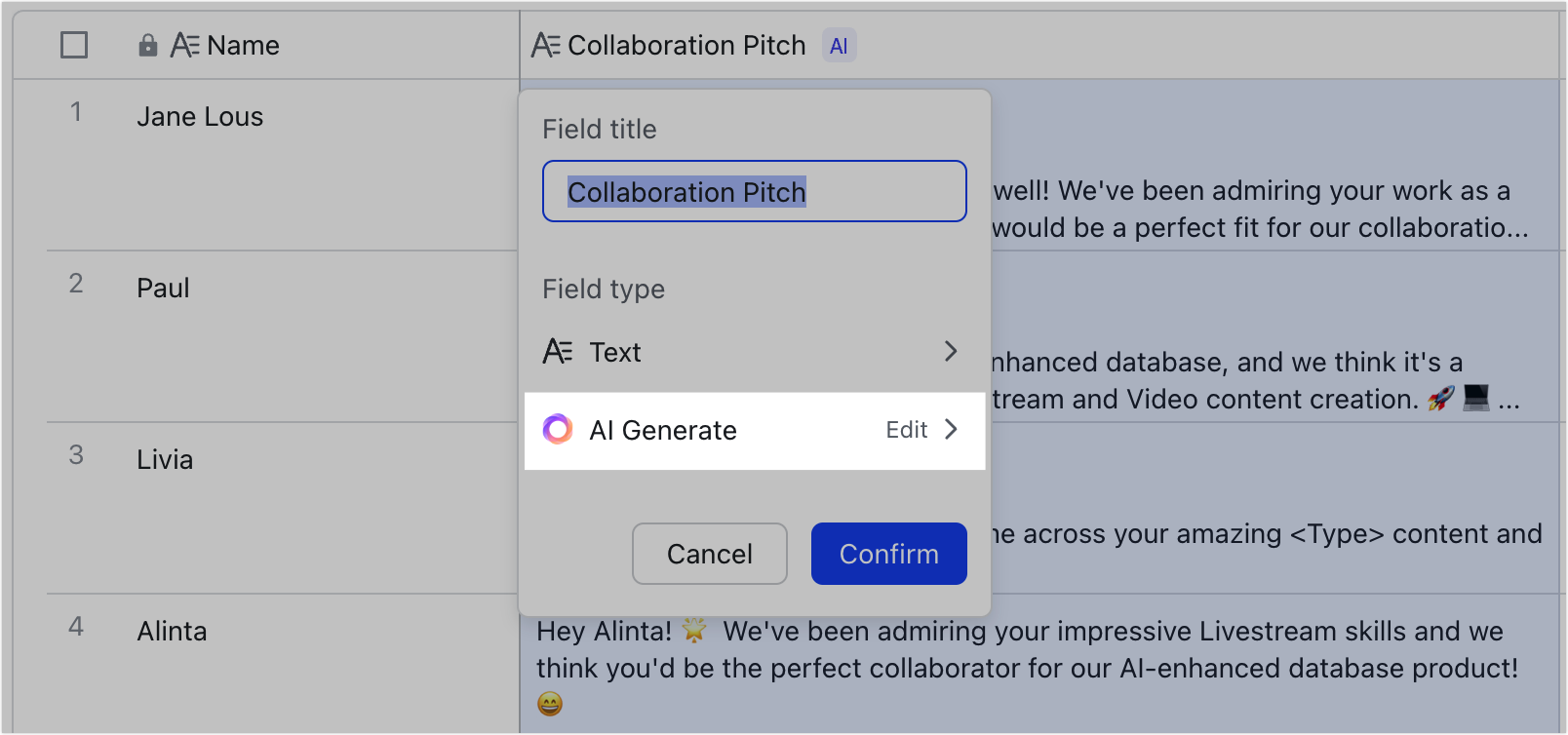This screenshot has height=735, width=1568.
Task: Click the AI Generate gradient circle icon
Action: coord(558,430)
